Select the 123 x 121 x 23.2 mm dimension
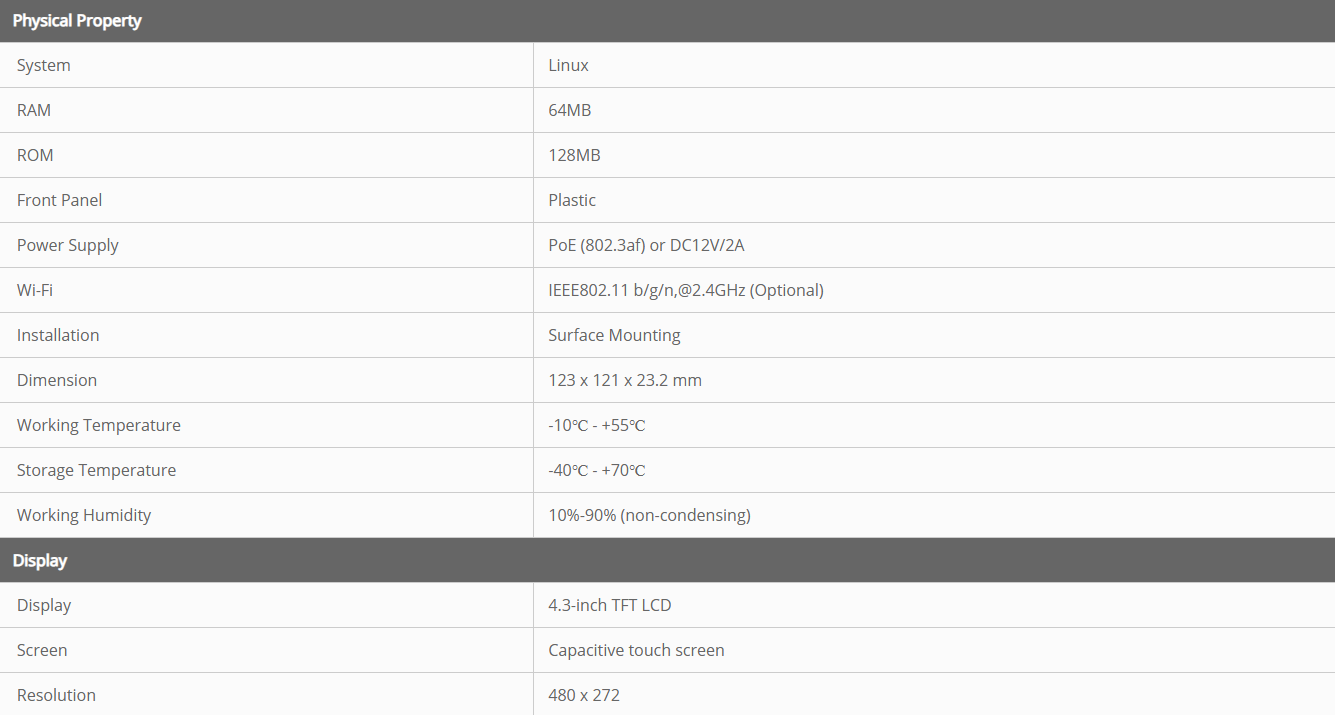 point(625,381)
